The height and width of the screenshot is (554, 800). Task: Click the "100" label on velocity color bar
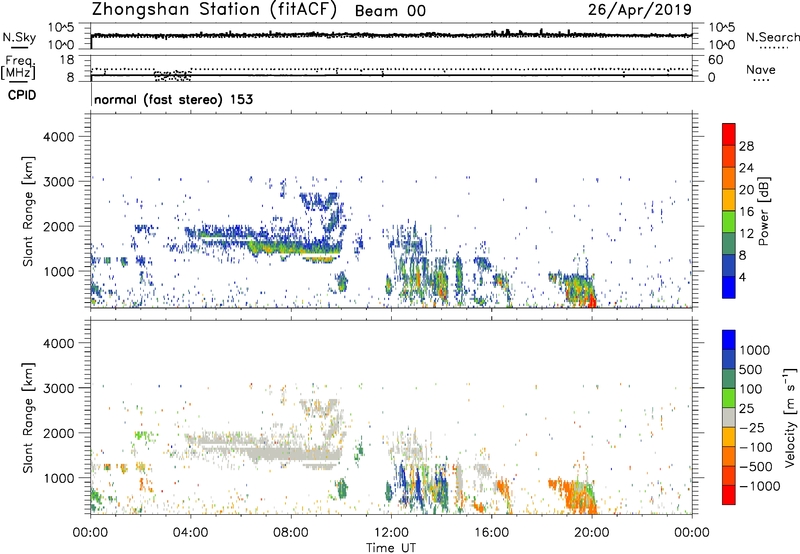(x=751, y=389)
